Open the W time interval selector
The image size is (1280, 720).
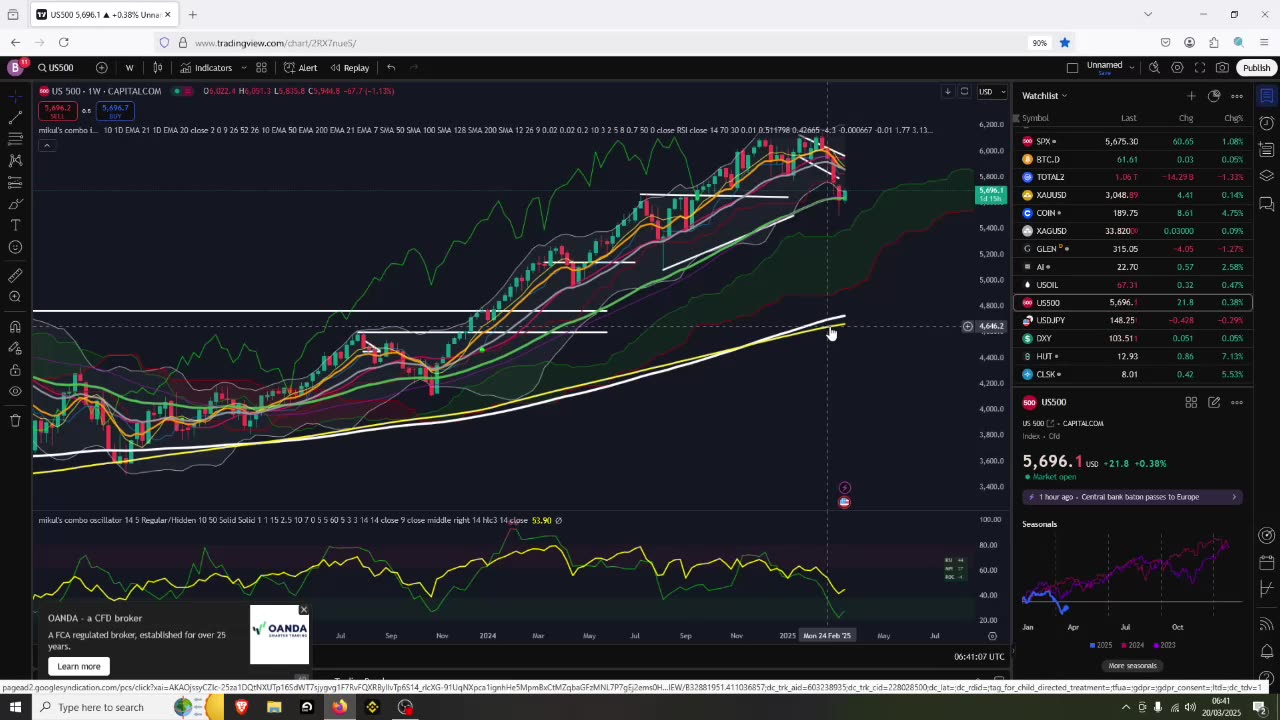pos(129,68)
